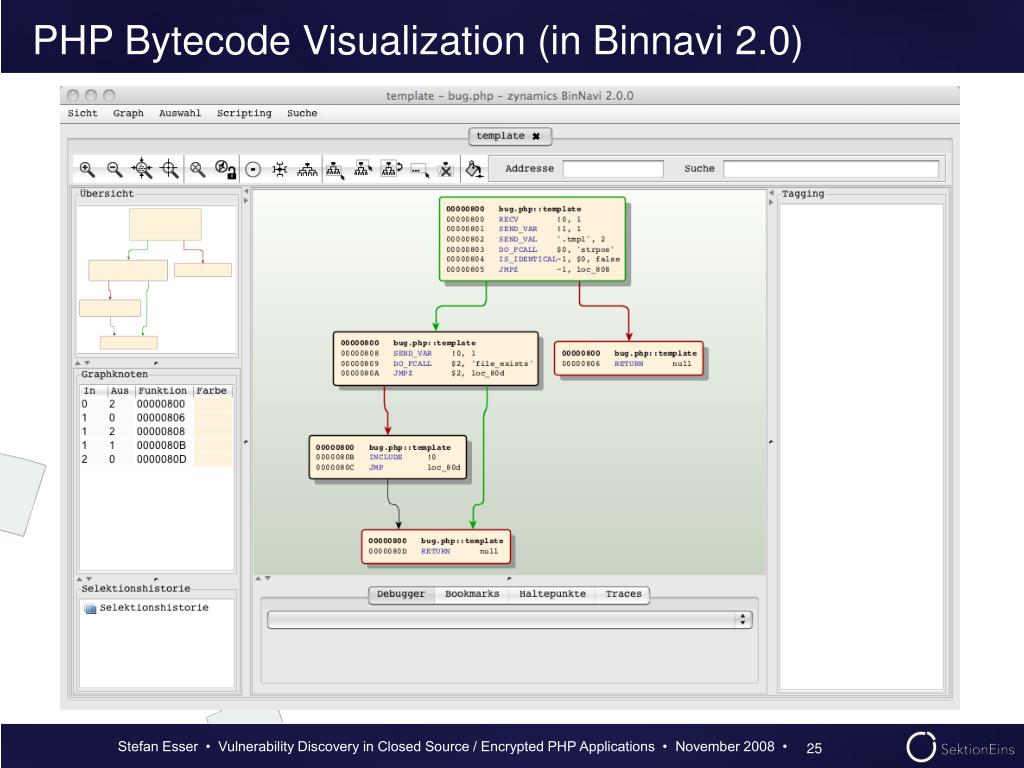Collapse left panel using splitter arrows
The width and height of the screenshot is (1024, 768).
(x=246, y=196)
